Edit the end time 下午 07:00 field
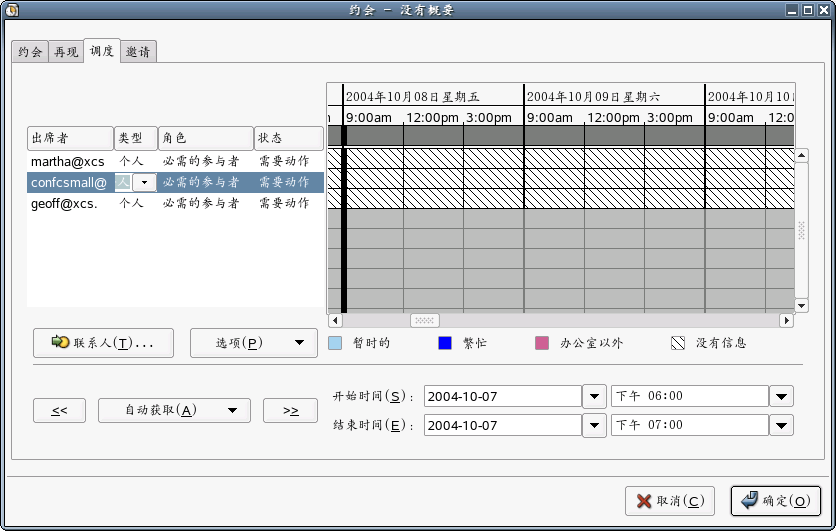 (x=690, y=425)
